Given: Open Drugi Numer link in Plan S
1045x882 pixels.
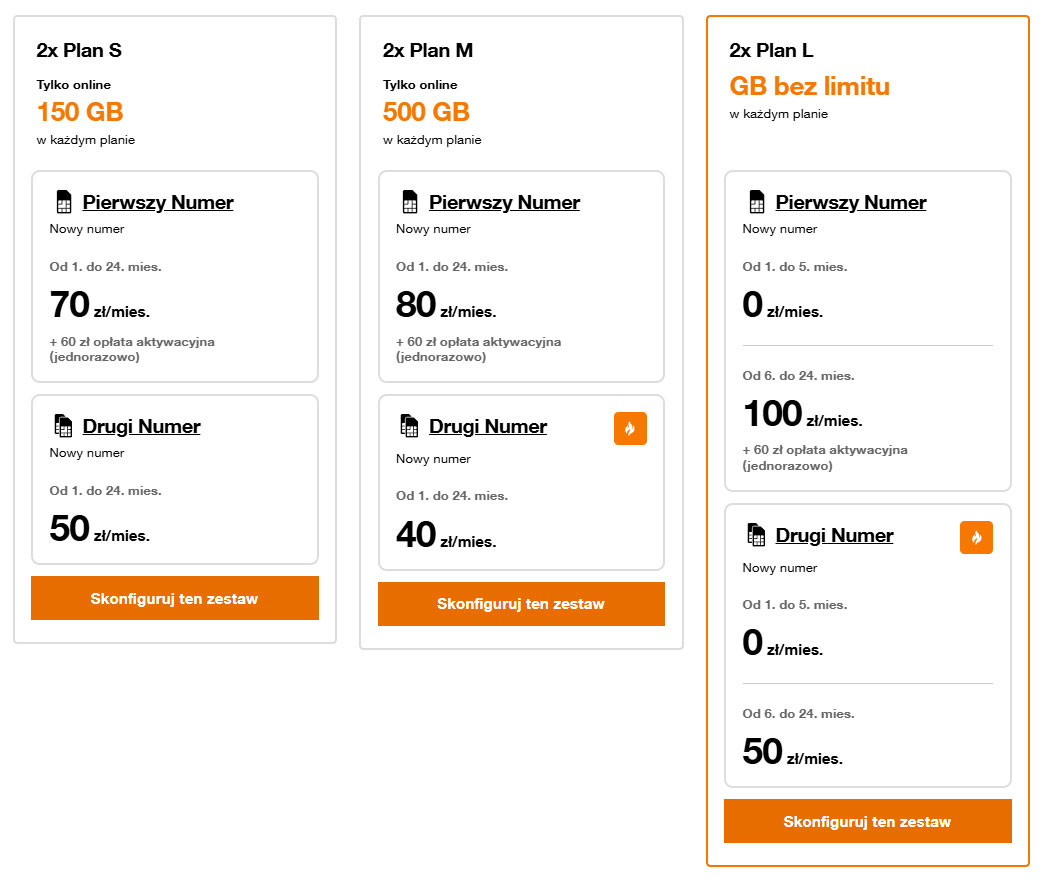Looking at the screenshot, I should [x=141, y=426].
